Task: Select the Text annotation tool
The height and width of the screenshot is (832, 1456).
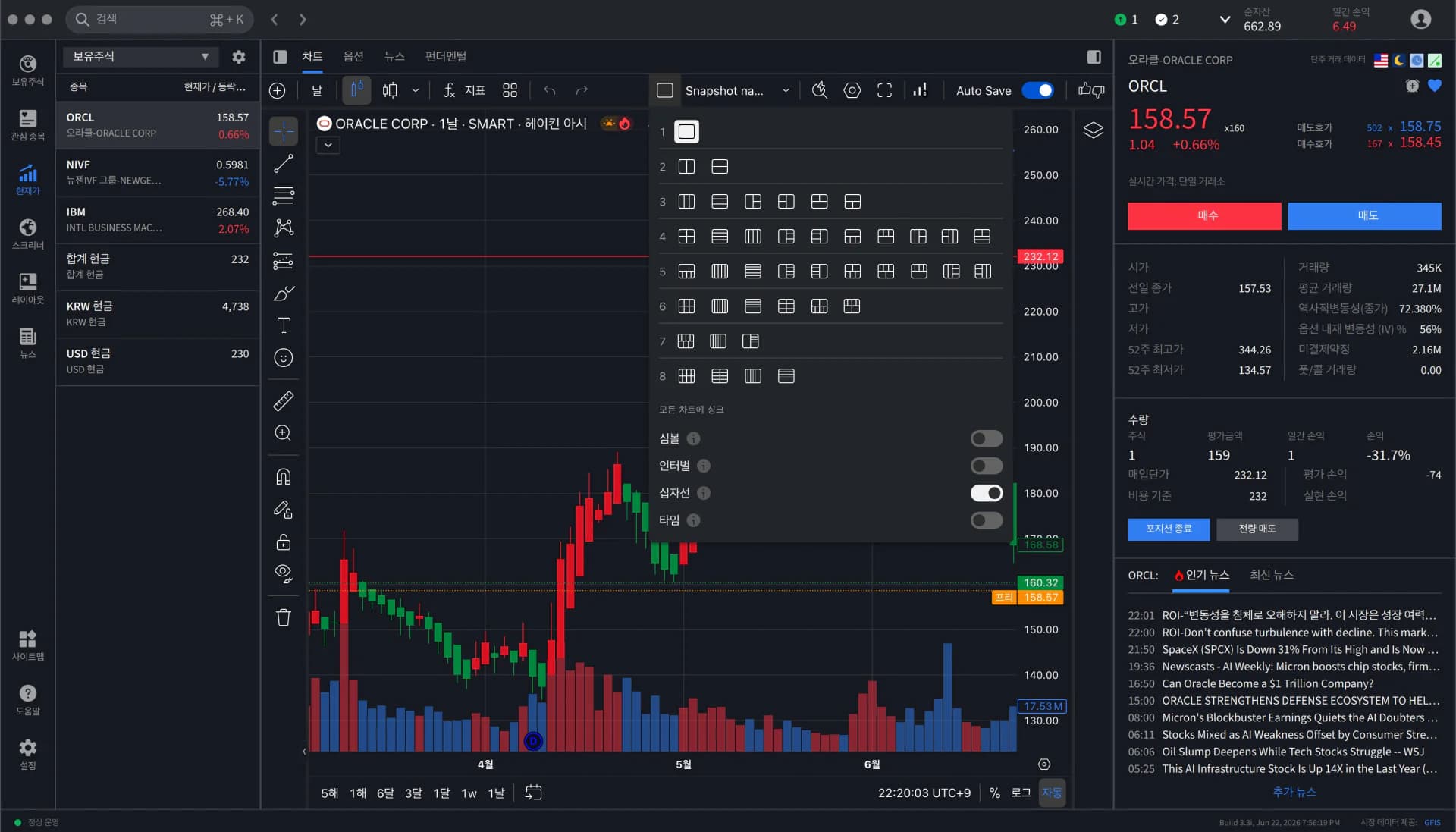Action: click(284, 325)
